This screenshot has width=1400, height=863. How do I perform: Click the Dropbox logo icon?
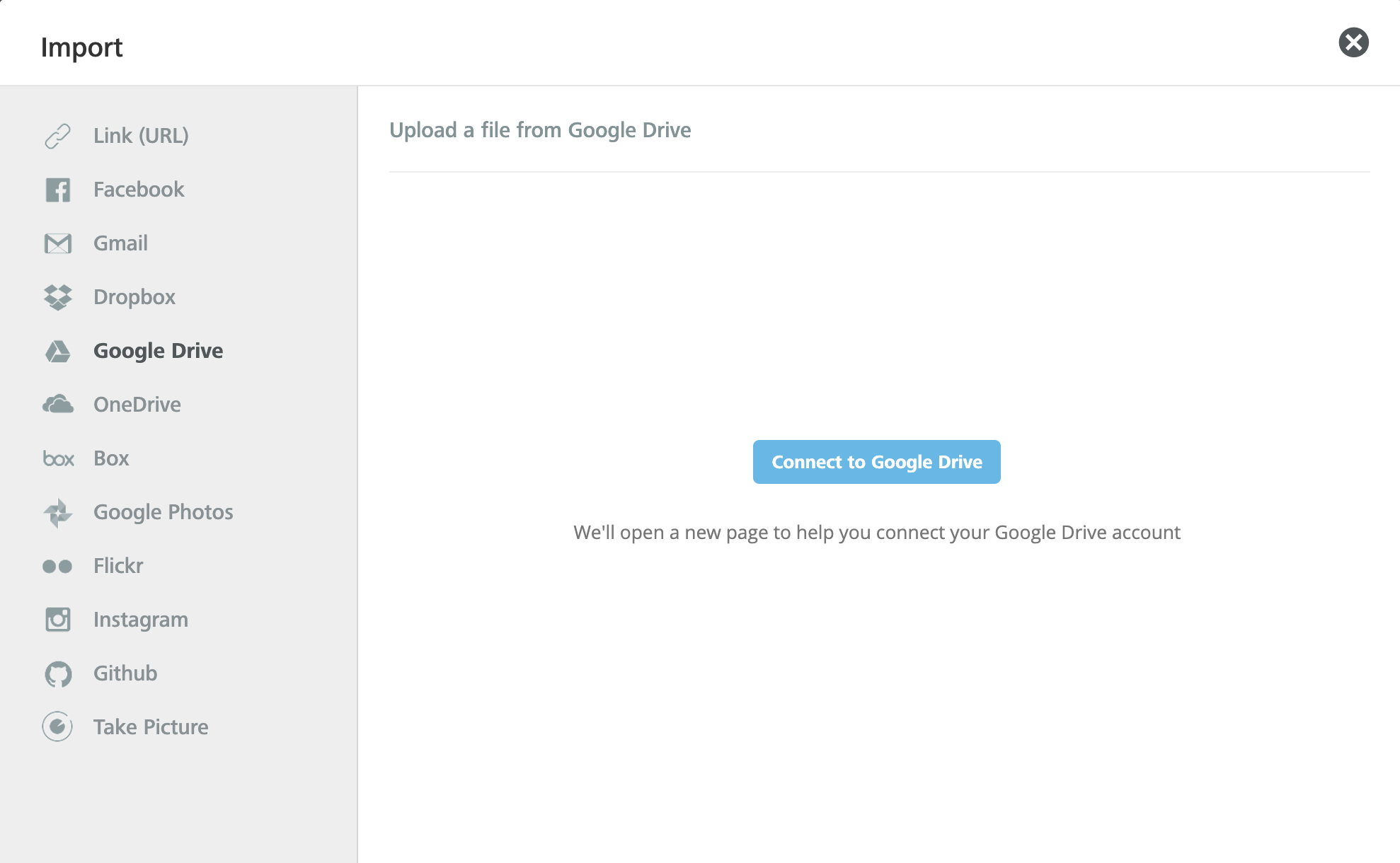[58, 297]
